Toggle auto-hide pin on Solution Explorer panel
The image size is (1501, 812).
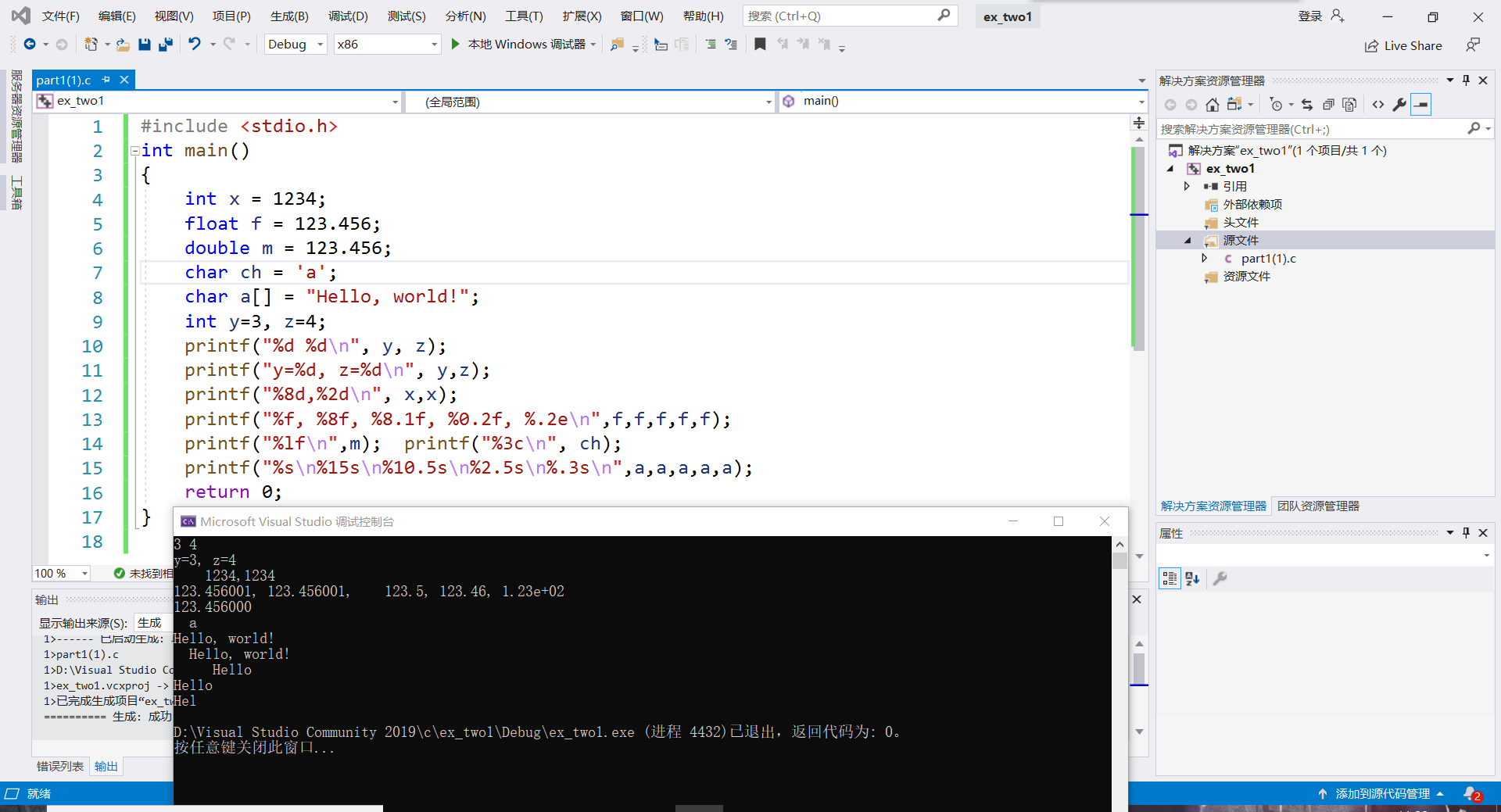(x=1466, y=80)
